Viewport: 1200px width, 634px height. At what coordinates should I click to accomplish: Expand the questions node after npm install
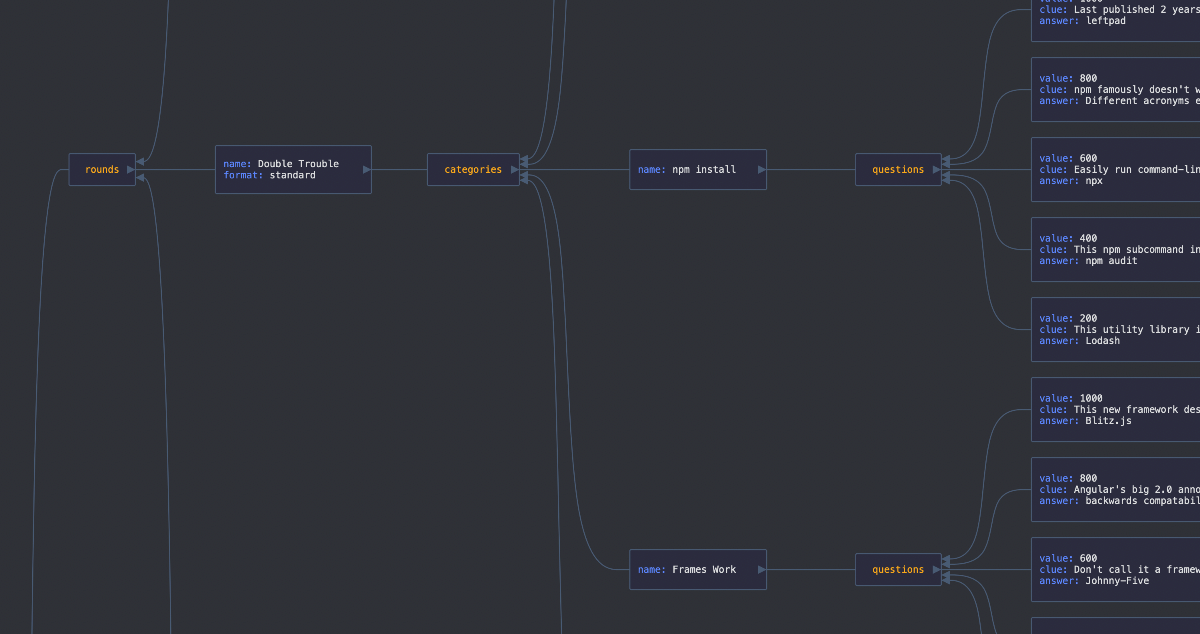tap(897, 170)
